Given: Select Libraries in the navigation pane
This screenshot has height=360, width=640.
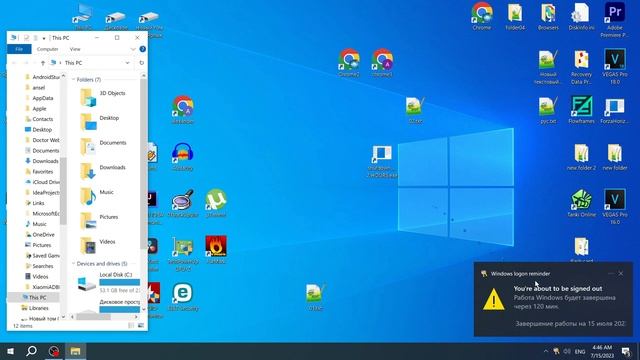Looking at the screenshot, I should (x=35, y=308).
